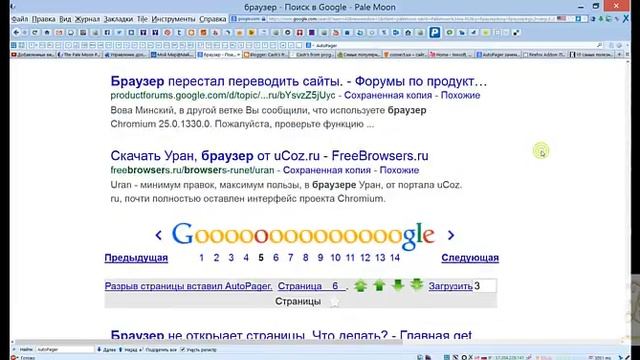
Task: Click the find bar text field
Action: [x=64, y=350]
